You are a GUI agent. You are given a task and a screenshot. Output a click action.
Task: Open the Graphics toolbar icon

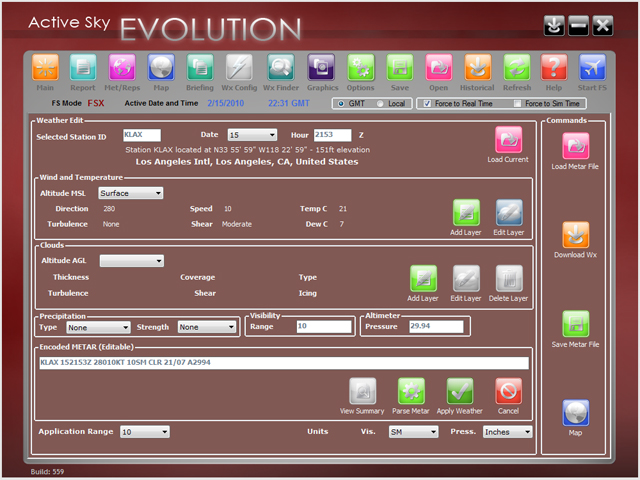click(x=322, y=67)
